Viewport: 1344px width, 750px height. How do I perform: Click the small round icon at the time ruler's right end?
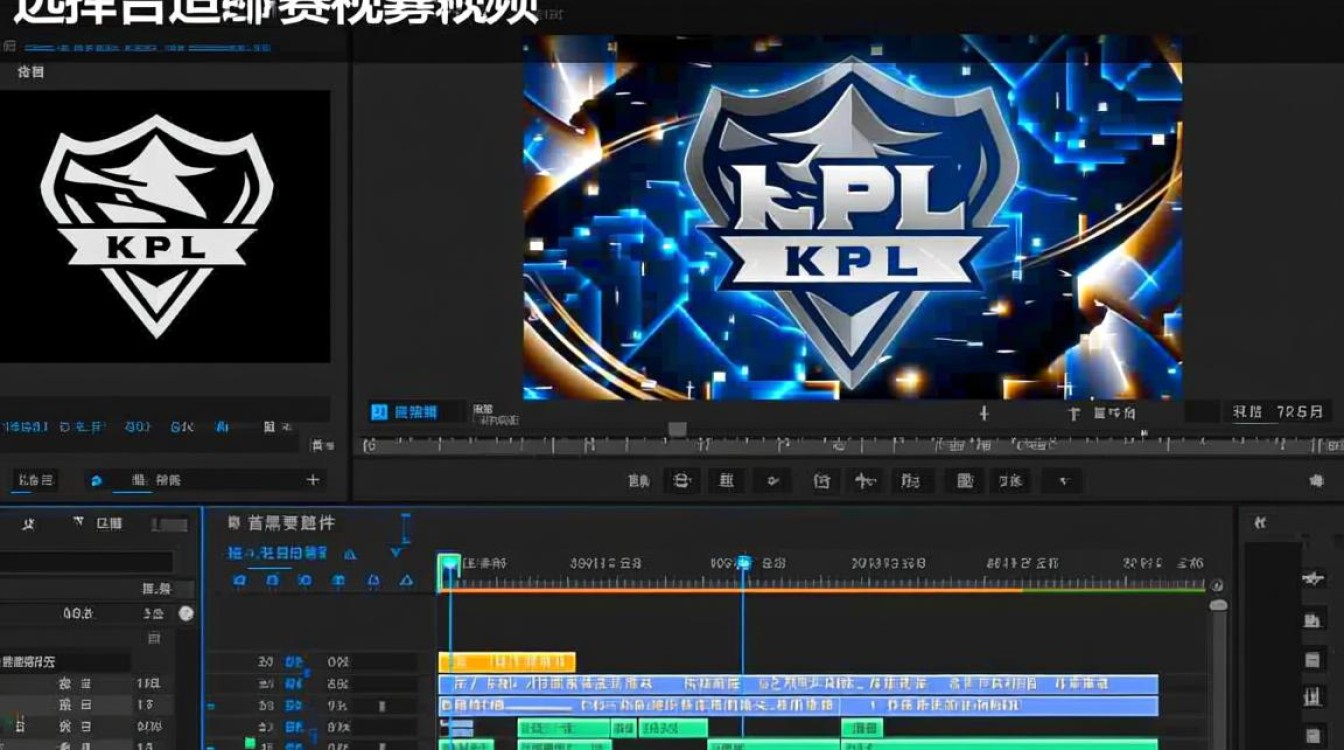(1217, 586)
